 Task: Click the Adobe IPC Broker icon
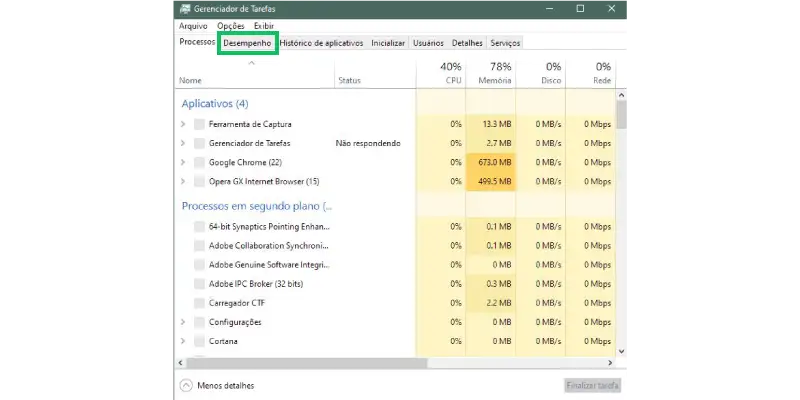pyautogui.click(x=200, y=284)
